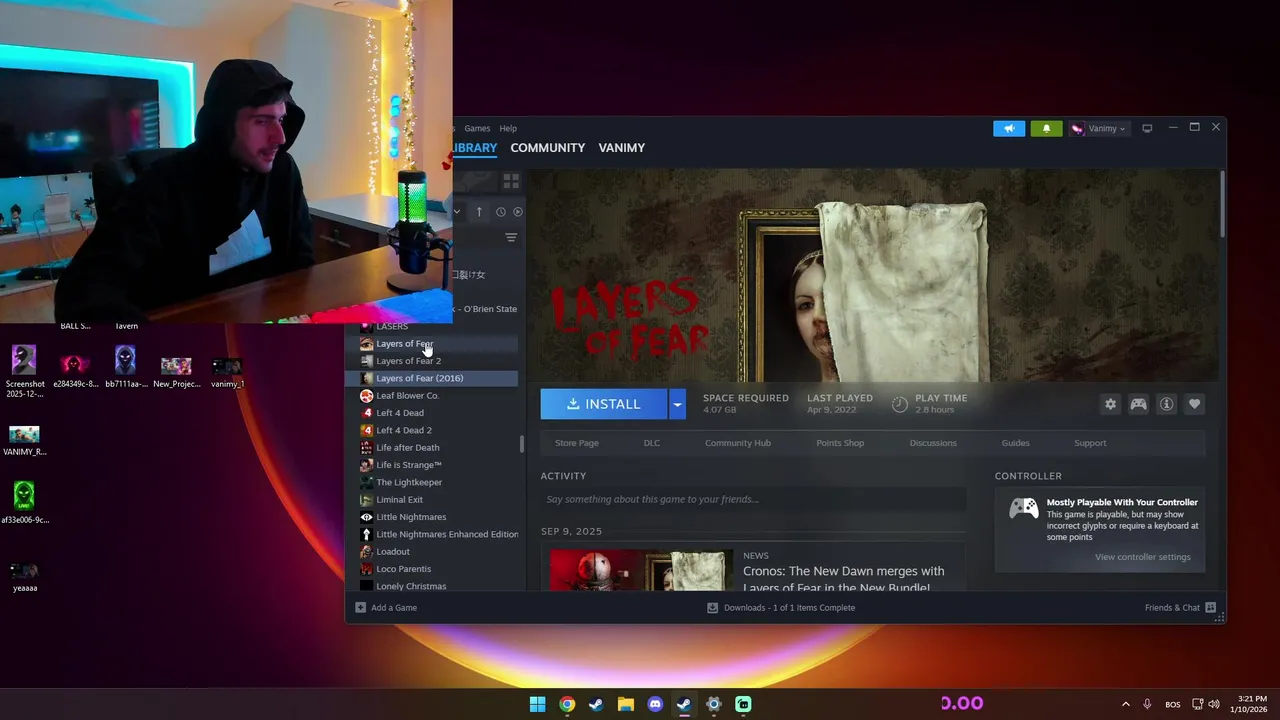Screen dimensions: 1280x720
Task: Expand the install options dropdown arrow
Action: point(677,404)
